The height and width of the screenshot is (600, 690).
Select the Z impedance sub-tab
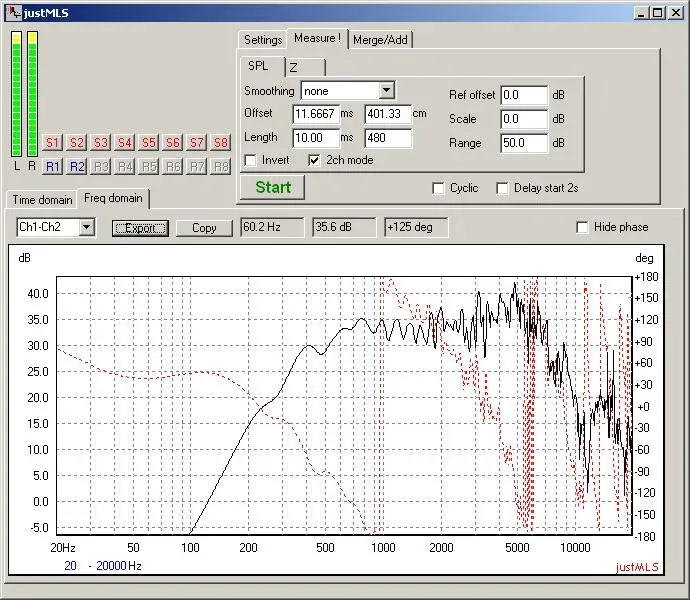coord(305,67)
